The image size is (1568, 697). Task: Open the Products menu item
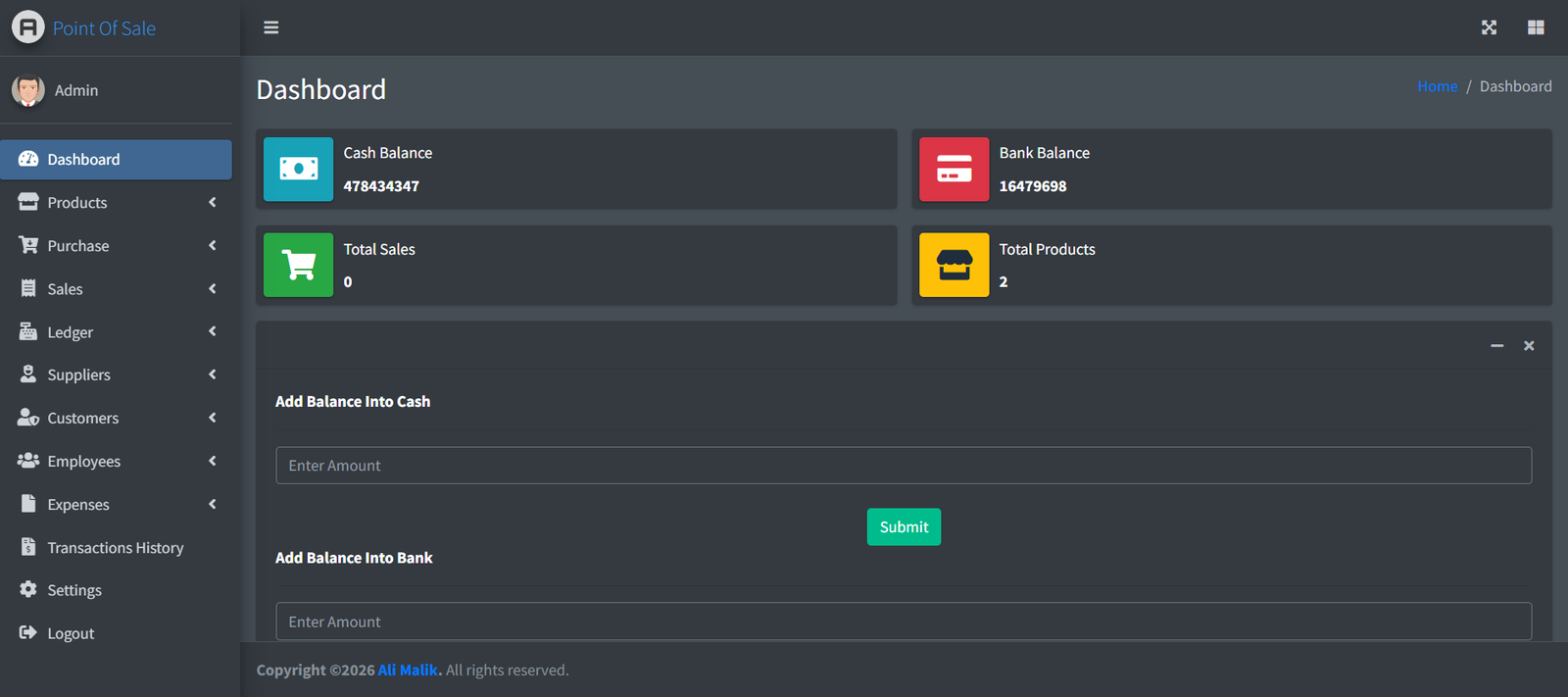pos(116,202)
